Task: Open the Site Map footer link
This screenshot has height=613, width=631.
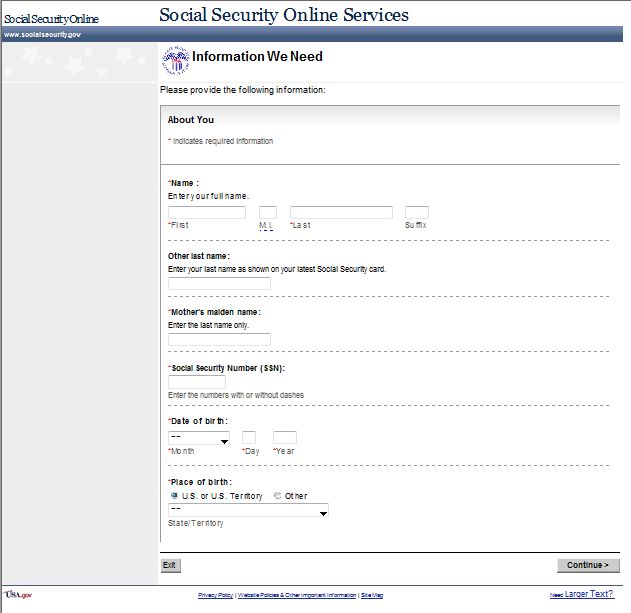Action: pyautogui.click(x=372, y=595)
